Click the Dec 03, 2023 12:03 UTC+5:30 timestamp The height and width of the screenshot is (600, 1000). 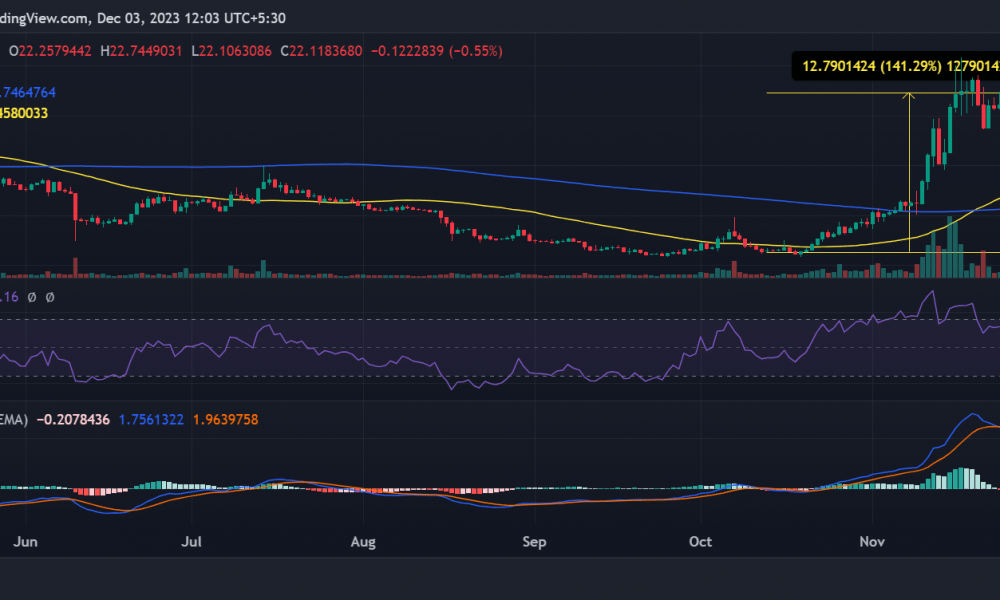coord(191,18)
